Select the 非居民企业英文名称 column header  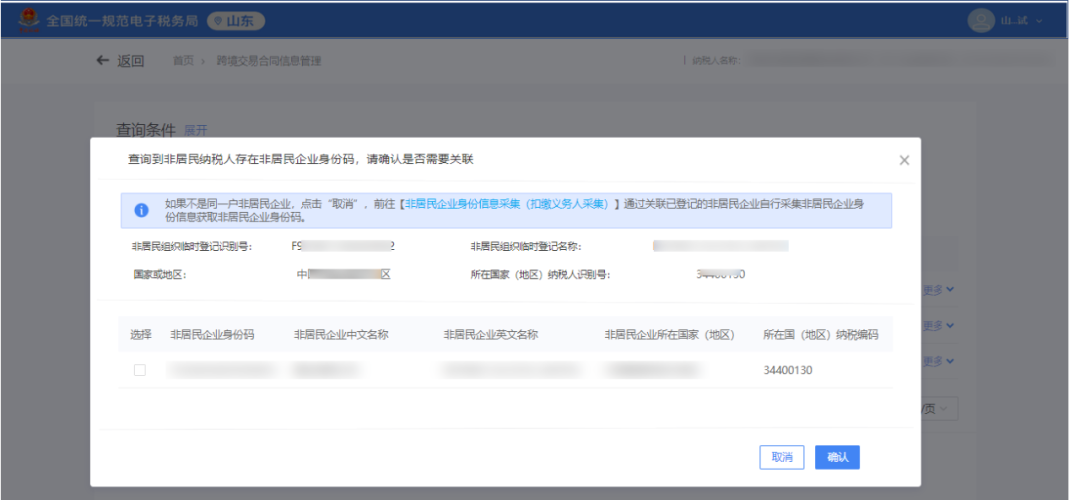pyautogui.click(x=490, y=335)
